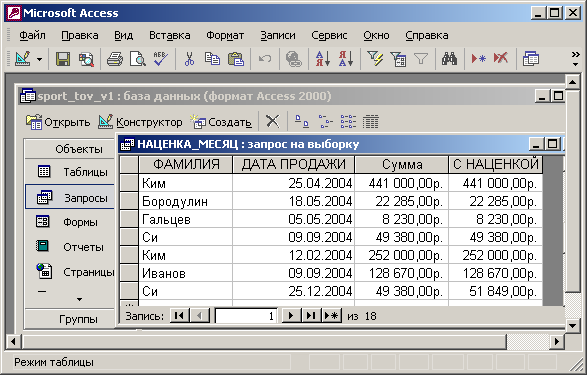Select Формы in the objects pane
587x375 pixels.
(70, 222)
